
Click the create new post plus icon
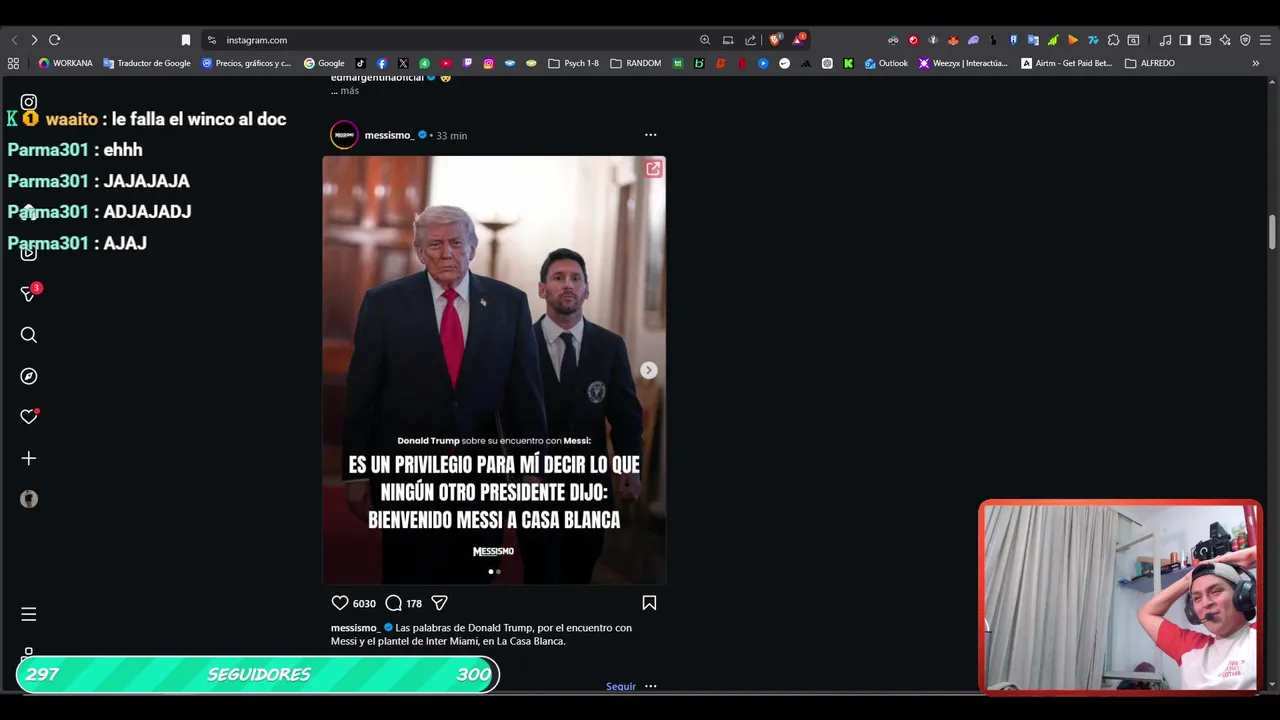(29, 458)
